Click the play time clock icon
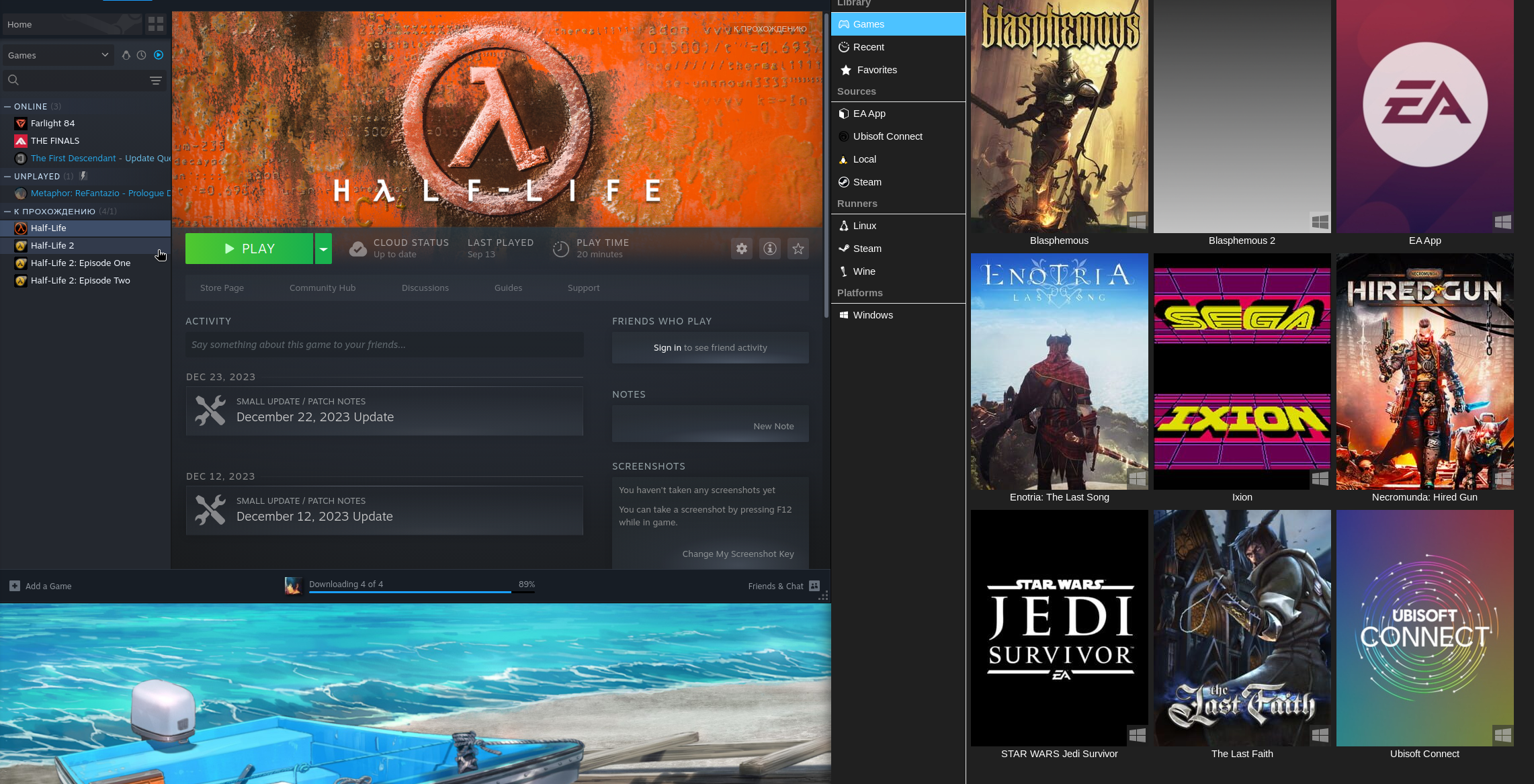This screenshot has width=1534, height=784. click(x=560, y=249)
